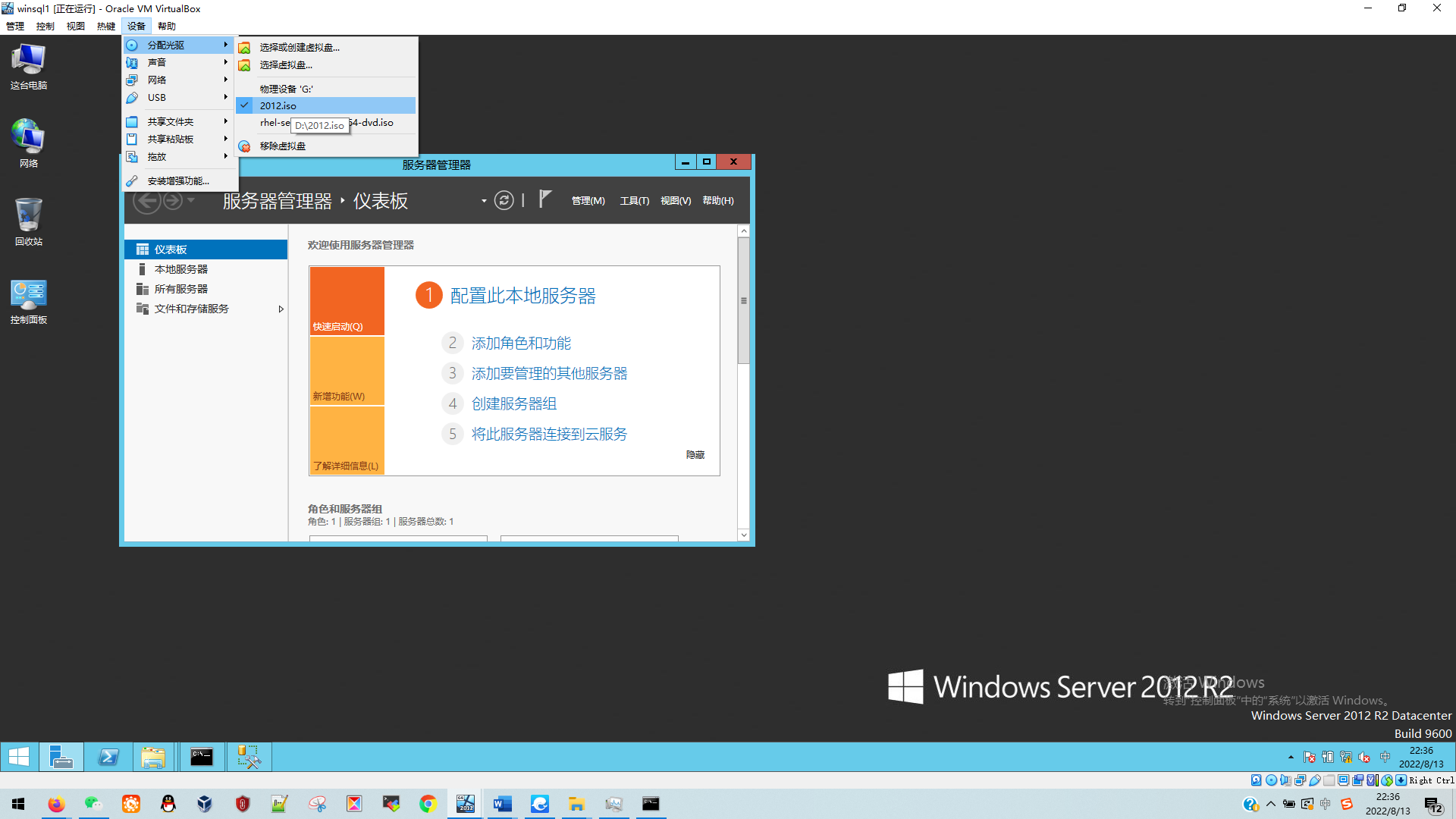Open Firefox from host taskbar
The width and height of the screenshot is (1456, 819).
tap(56, 804)
